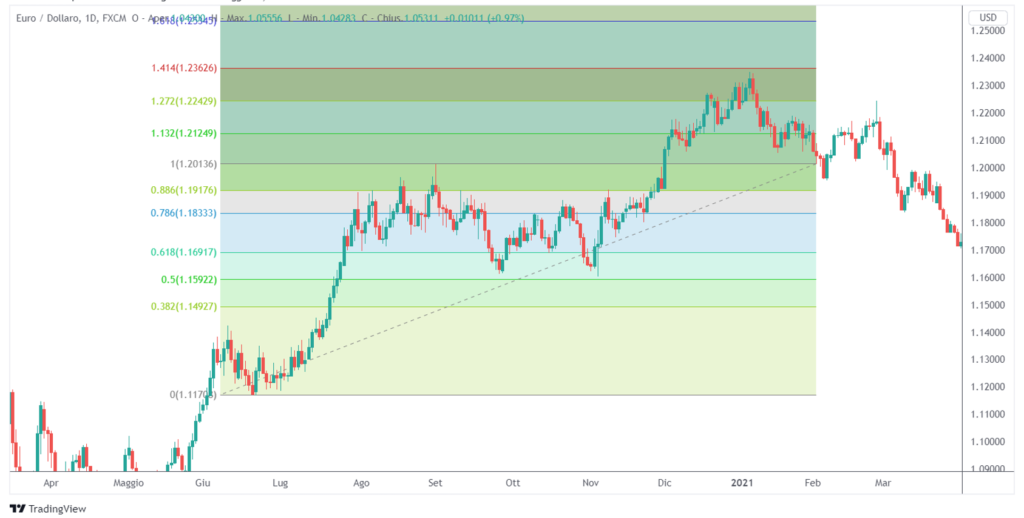Click the Mar month label on time axis
The width and height of the screenshot is (1024, 518).
coord(884,483)
